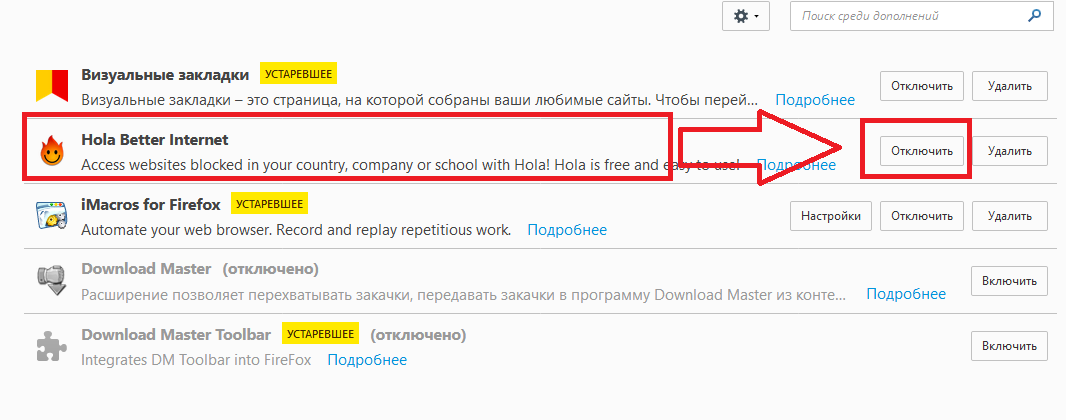Click the add-ons search field
The width and height of the screenshot is (1066, 420).
[x=921, y=16]
